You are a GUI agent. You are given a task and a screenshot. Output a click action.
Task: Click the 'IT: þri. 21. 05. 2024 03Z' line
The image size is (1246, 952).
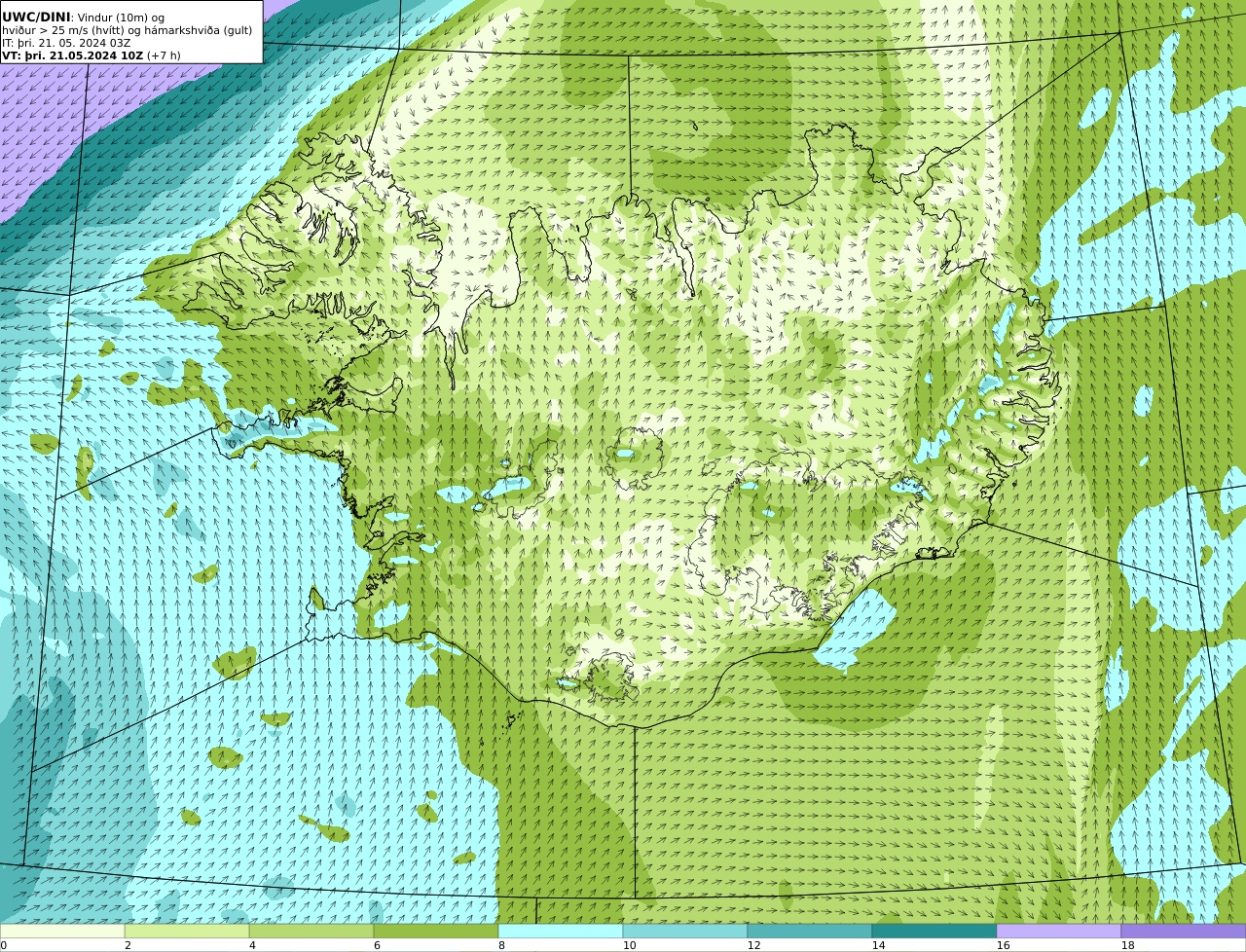click(x=66, y=43)
